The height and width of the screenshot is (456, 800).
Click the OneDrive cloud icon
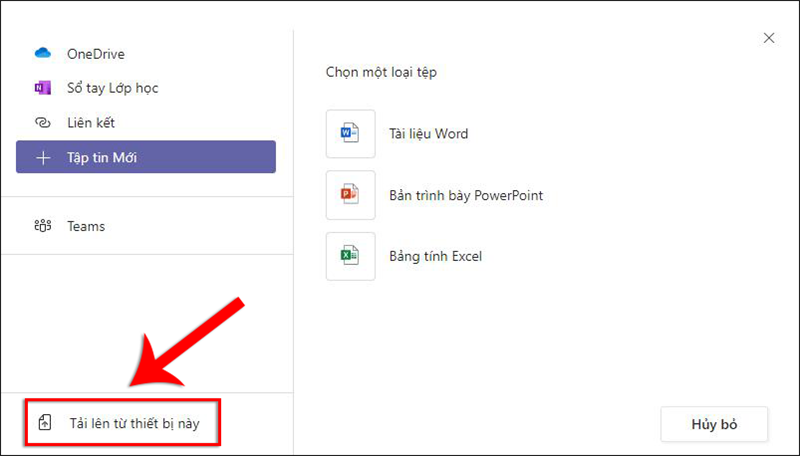click(x=42, y=54)
